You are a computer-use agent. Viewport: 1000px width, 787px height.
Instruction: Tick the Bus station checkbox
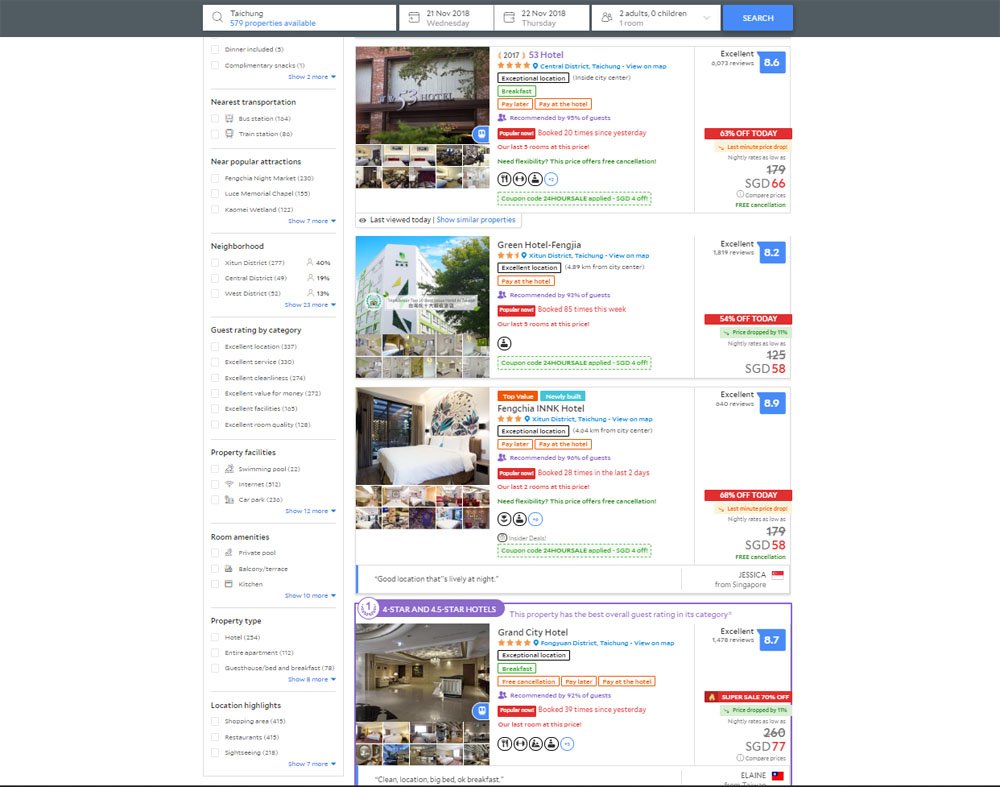tap(215, 119)
